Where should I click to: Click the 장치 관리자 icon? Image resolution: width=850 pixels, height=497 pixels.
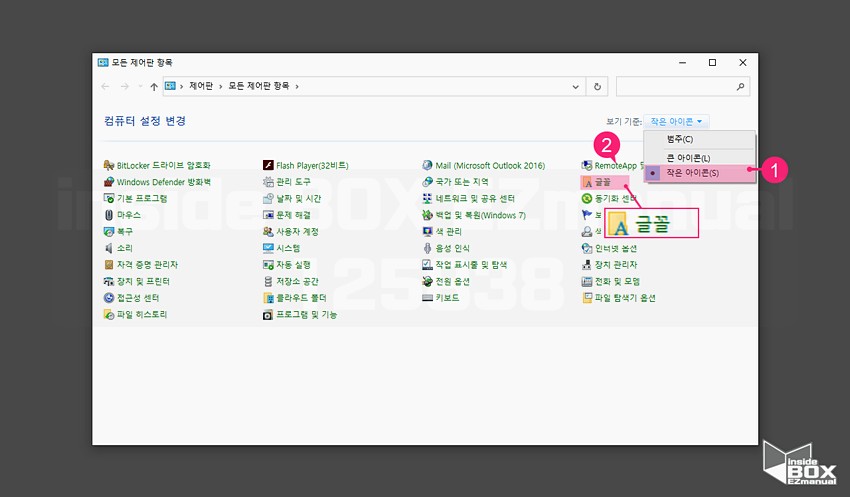pos(587,264)
